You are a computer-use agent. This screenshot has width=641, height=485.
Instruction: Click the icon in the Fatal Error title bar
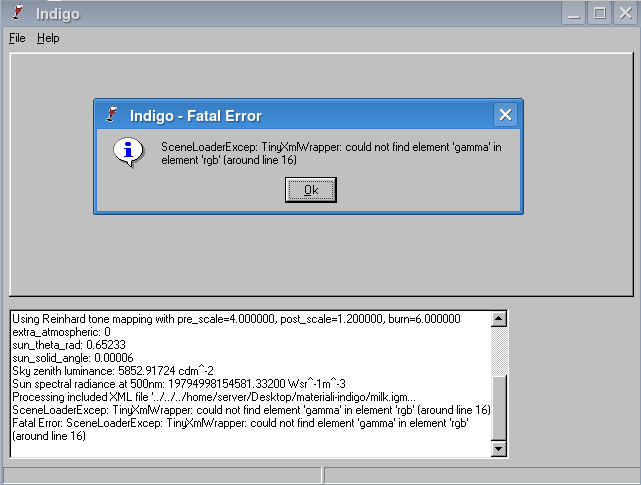point(112,115)
